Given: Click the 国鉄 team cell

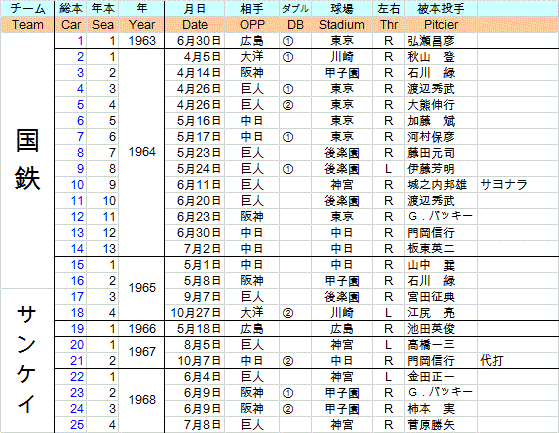Looking at the screenshot, I should point(27,160).
